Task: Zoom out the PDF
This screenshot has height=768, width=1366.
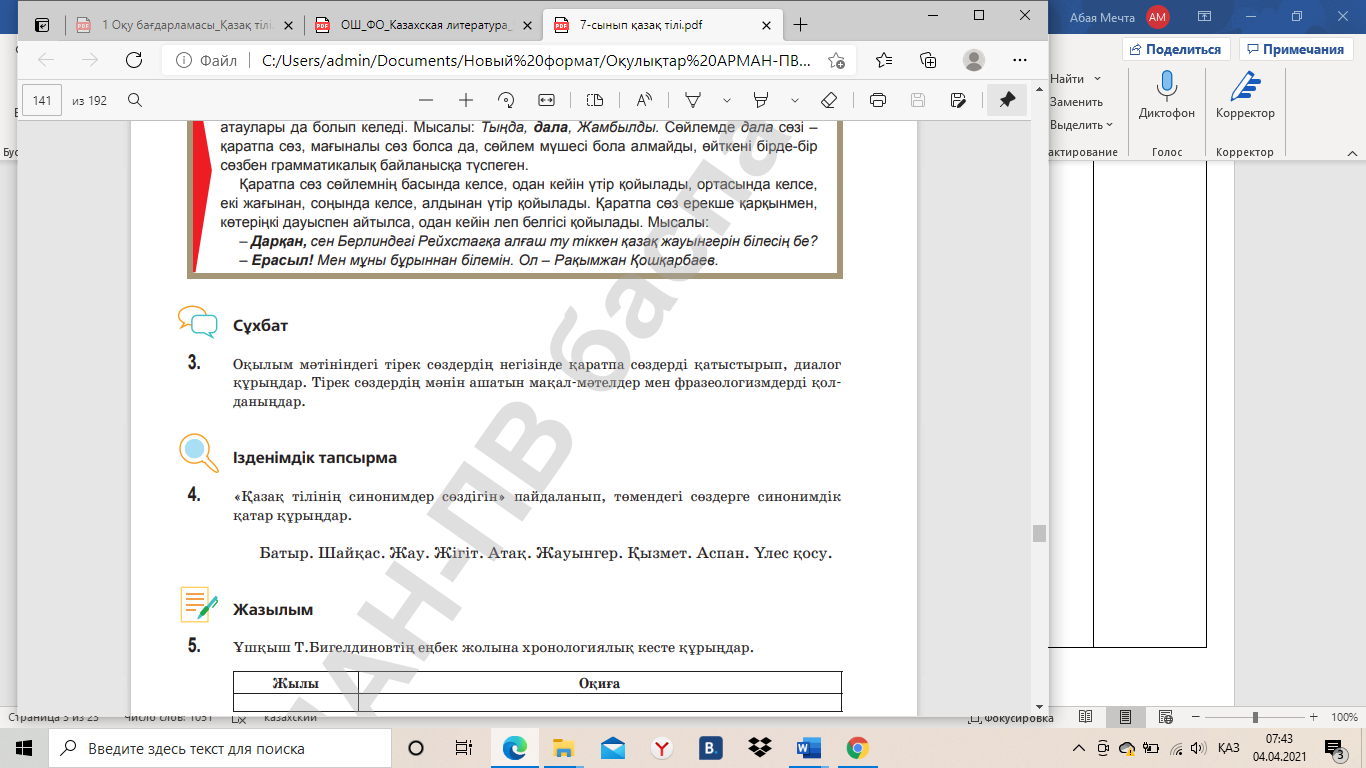Action: [x=427, y=100]
